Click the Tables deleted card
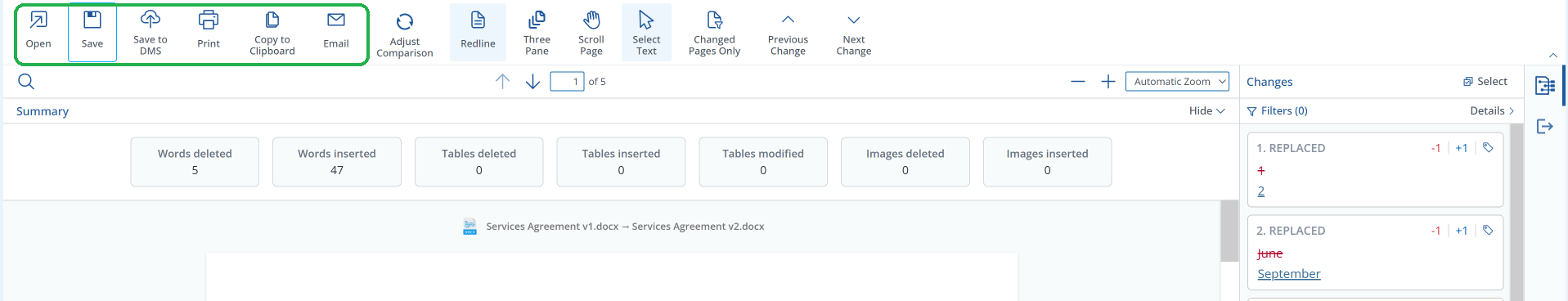The width and height of the screenshot is (1568, 301). [x=478, y=162]
